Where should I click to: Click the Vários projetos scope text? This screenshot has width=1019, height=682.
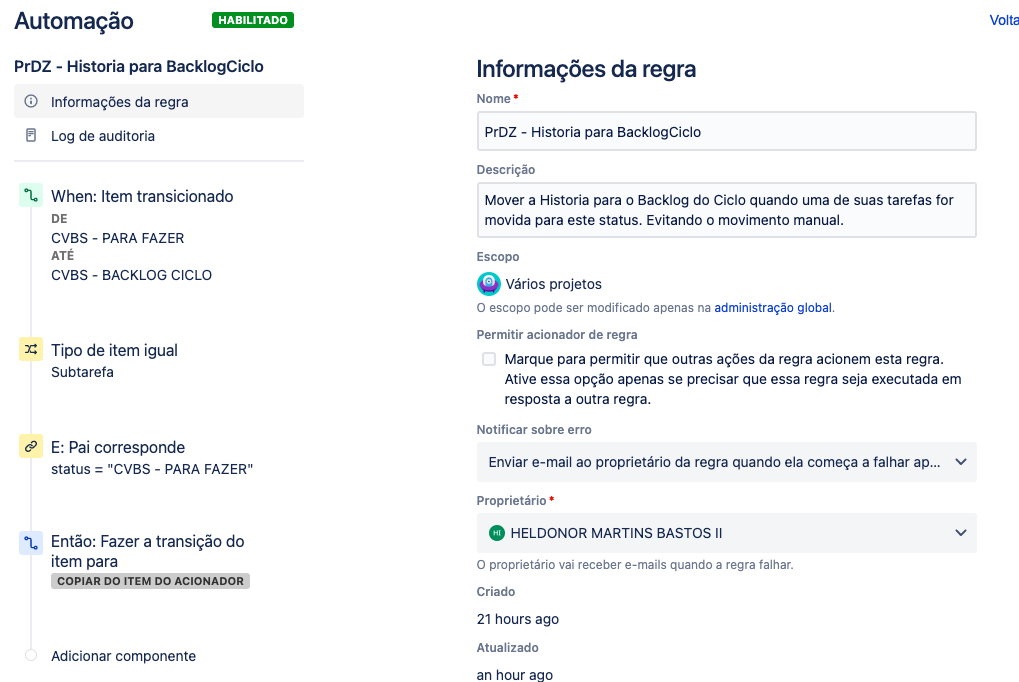point(554,284)
